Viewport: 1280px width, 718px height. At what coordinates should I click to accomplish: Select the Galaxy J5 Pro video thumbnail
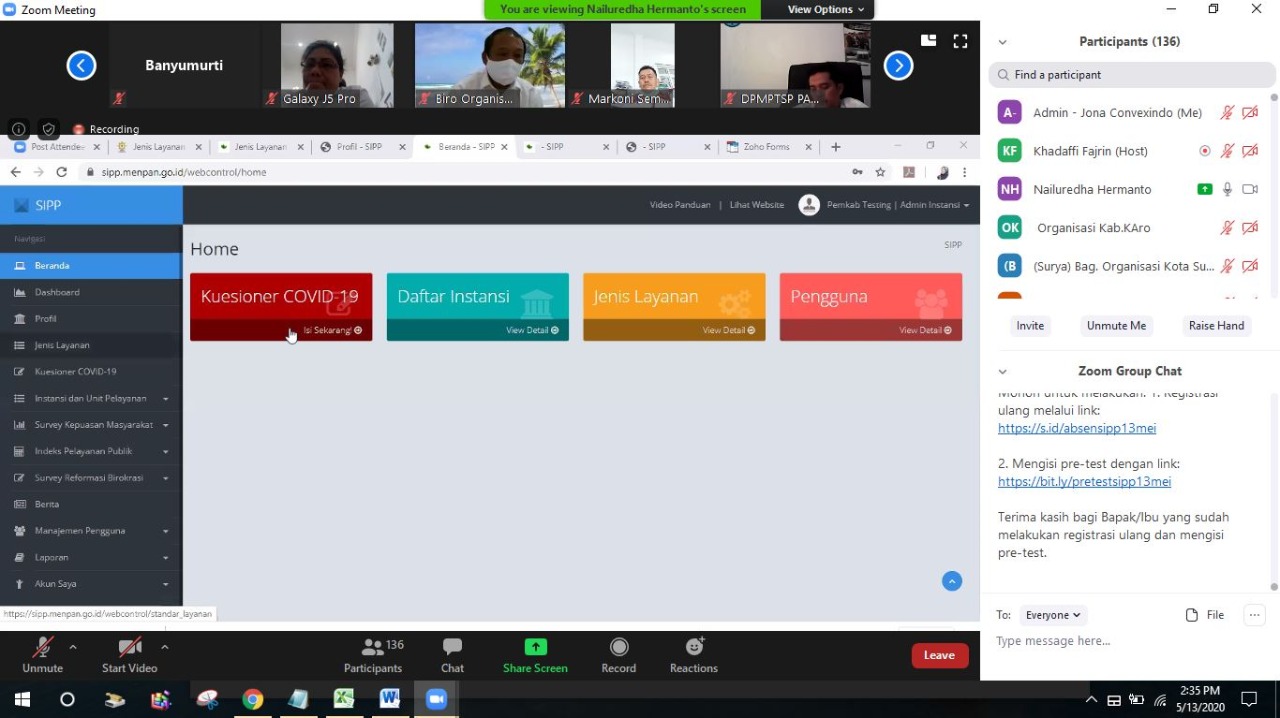(337, 65)
